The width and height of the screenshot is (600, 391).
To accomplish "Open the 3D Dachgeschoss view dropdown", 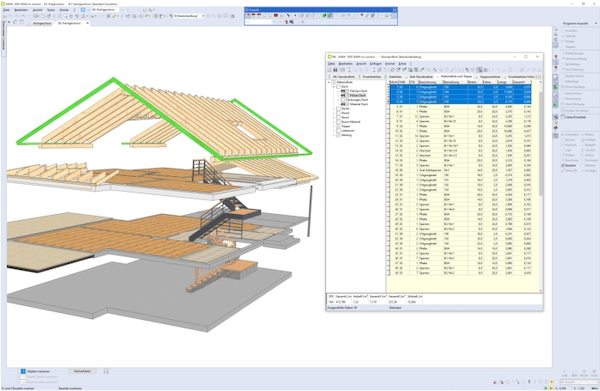I will click(123, 10).
